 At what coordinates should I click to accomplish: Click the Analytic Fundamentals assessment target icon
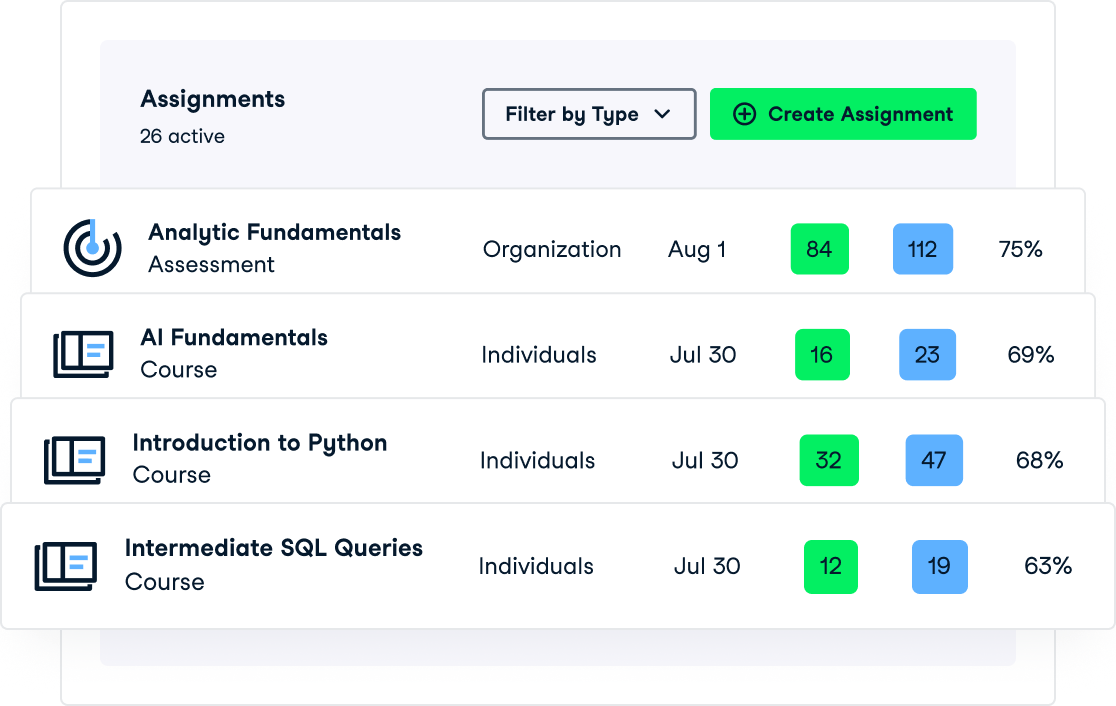[92, 248]
